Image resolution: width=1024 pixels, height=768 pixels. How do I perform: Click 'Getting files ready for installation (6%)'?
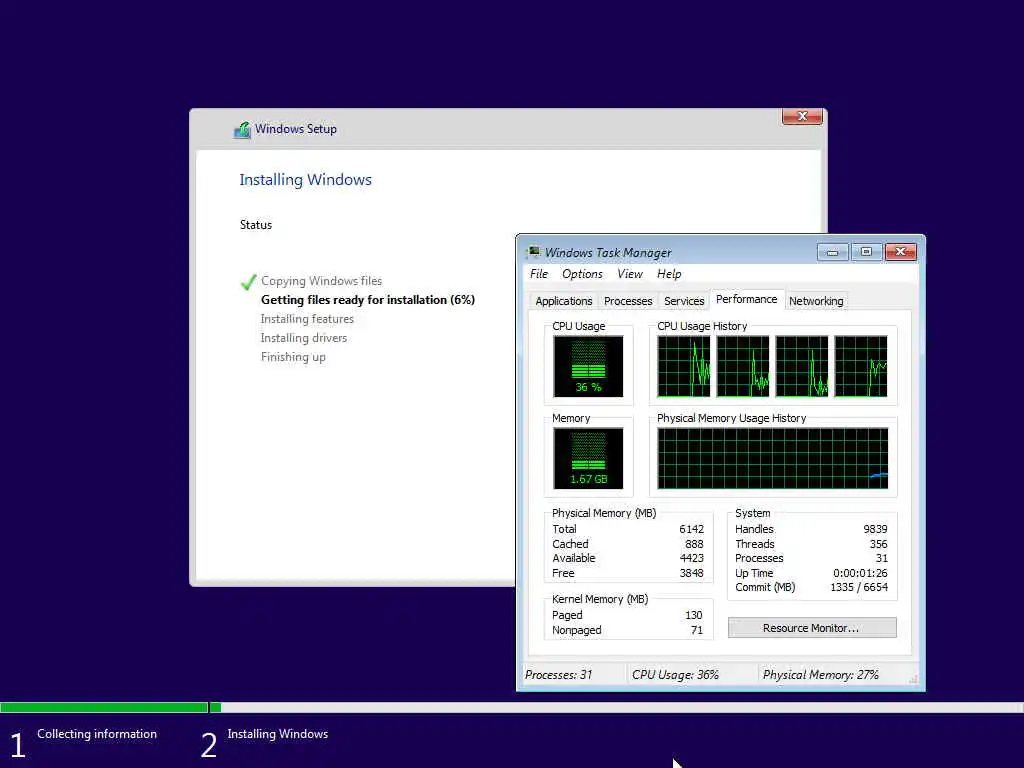pyautogui.click(x=368, y=300)
